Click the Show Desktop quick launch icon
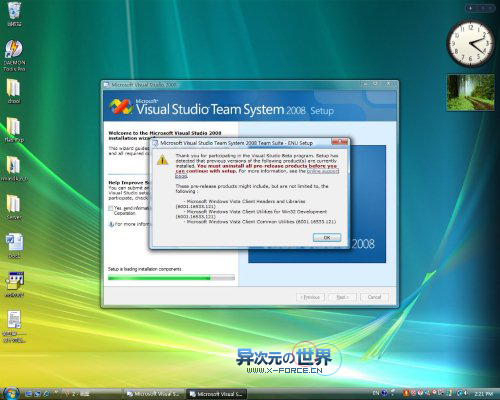This screenshot has height=400, width=500. 29,394
